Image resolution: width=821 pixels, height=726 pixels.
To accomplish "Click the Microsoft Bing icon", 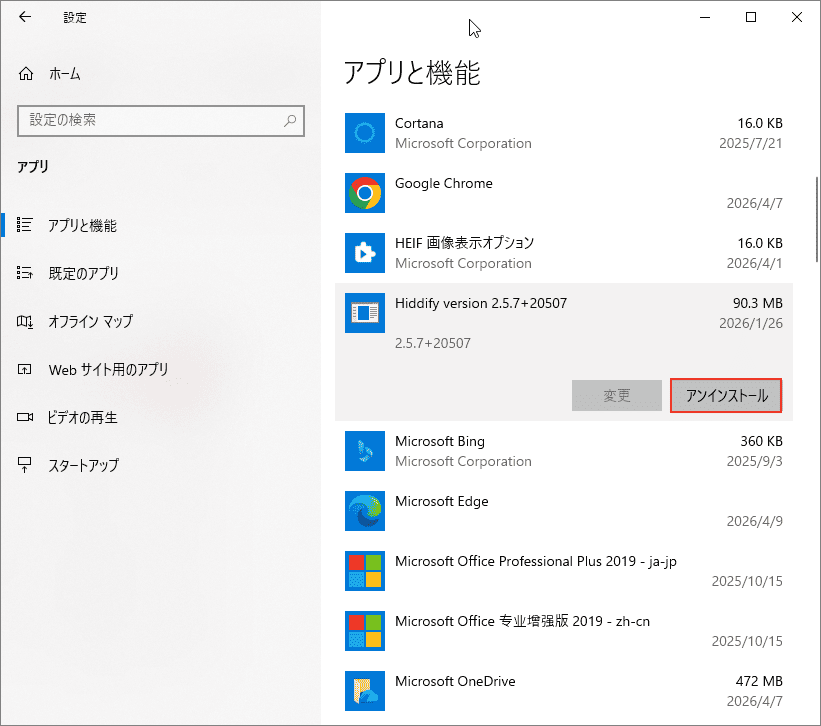I will pyautogui.click(x=364, y=451).
